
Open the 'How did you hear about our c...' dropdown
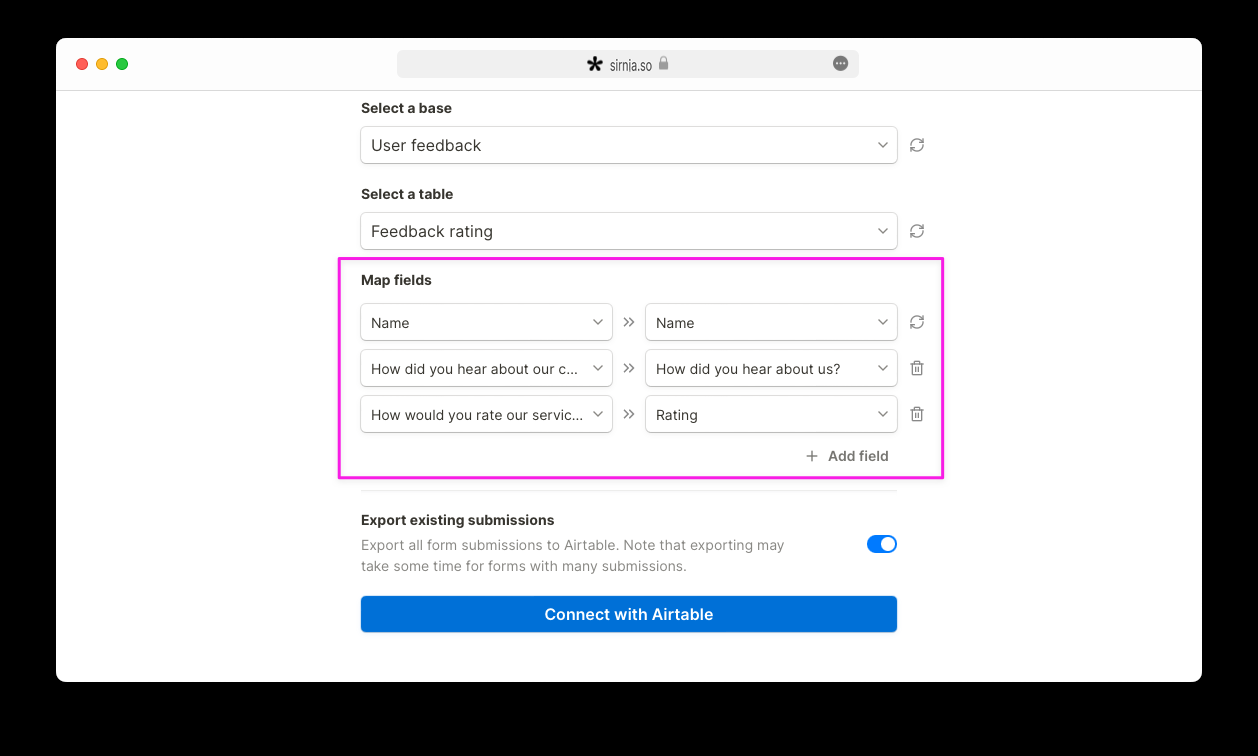[486, 368]
